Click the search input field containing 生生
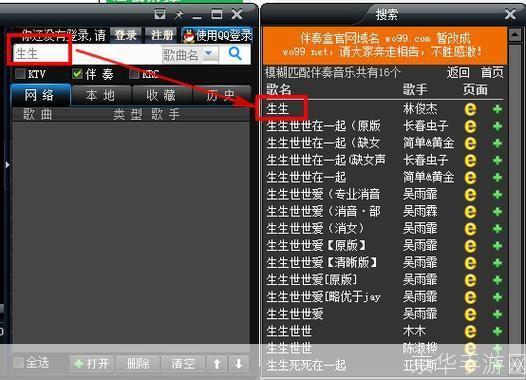 tap(87, 54)
